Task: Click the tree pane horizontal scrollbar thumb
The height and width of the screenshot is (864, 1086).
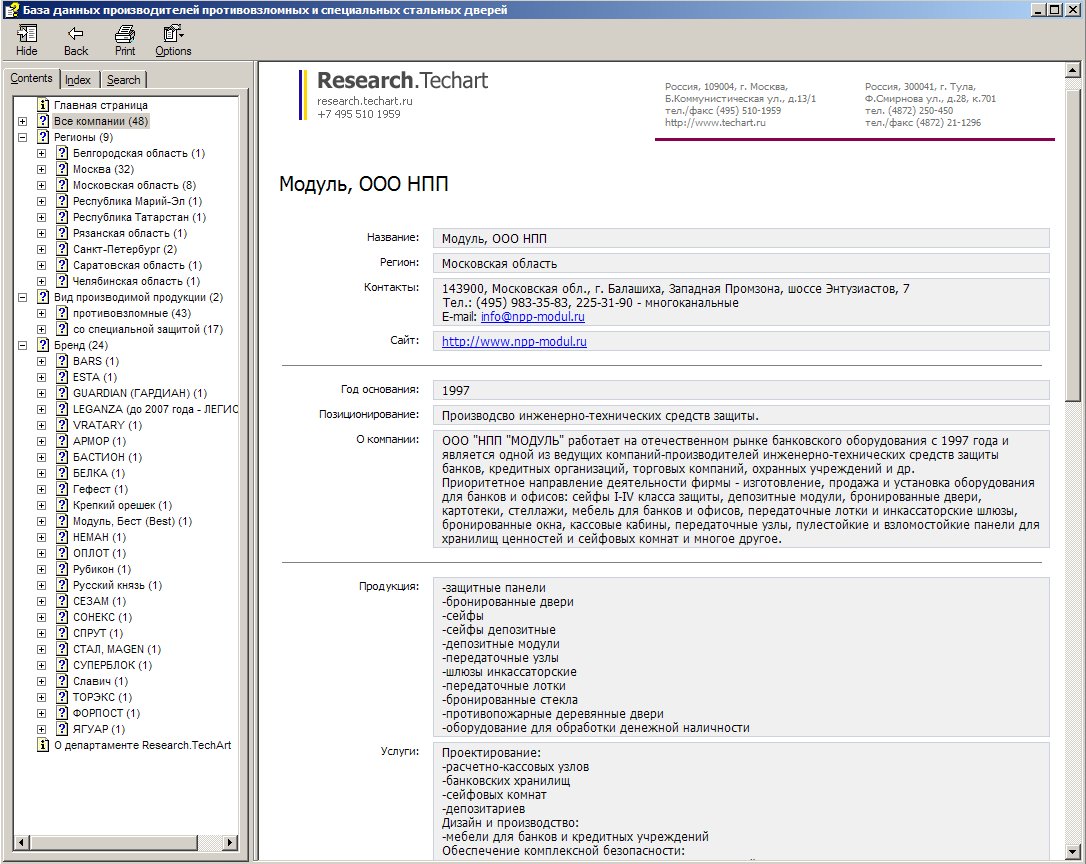Action: [x=114, y=843]
